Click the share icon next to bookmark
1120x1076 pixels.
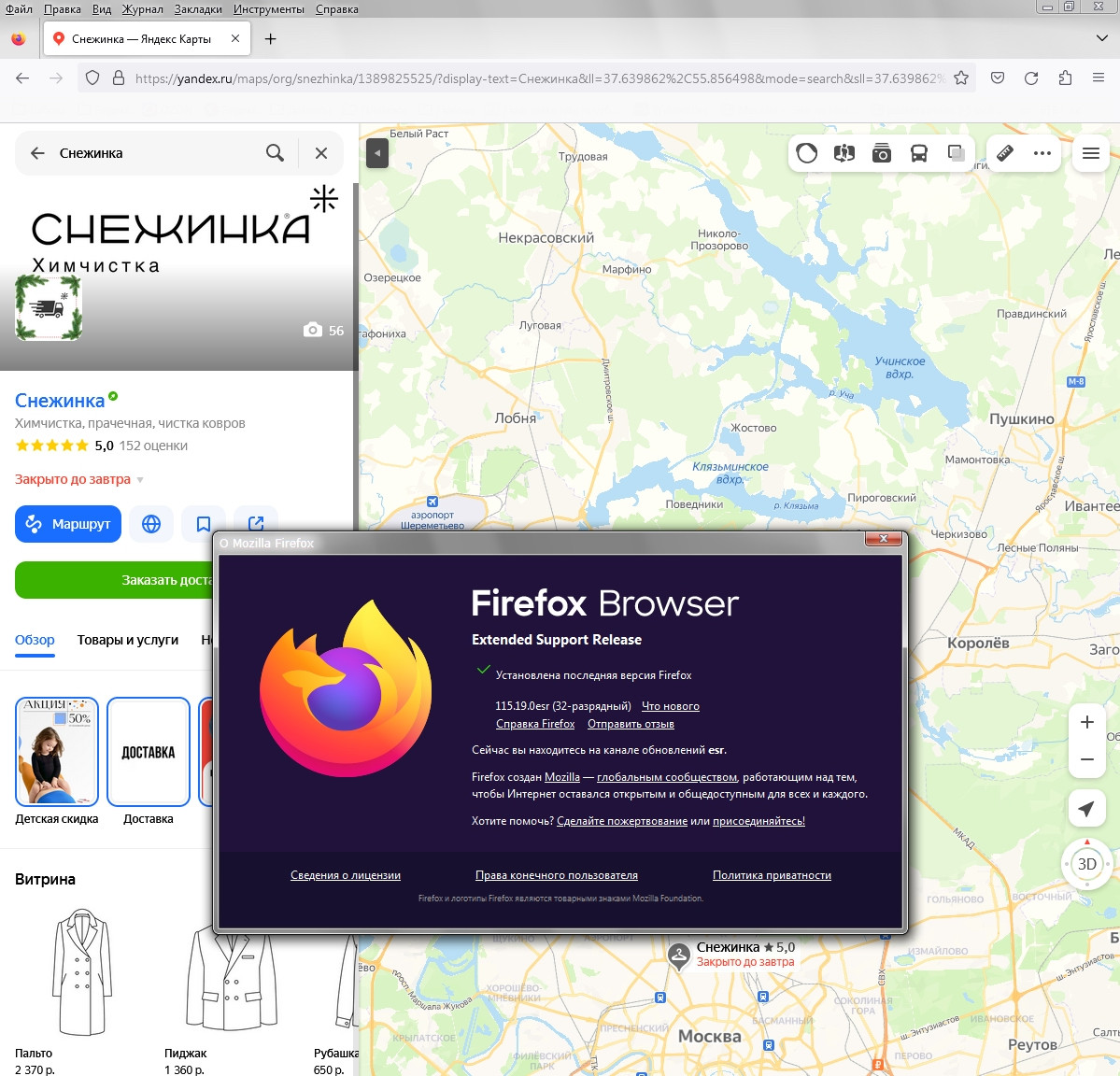[256, 524]
